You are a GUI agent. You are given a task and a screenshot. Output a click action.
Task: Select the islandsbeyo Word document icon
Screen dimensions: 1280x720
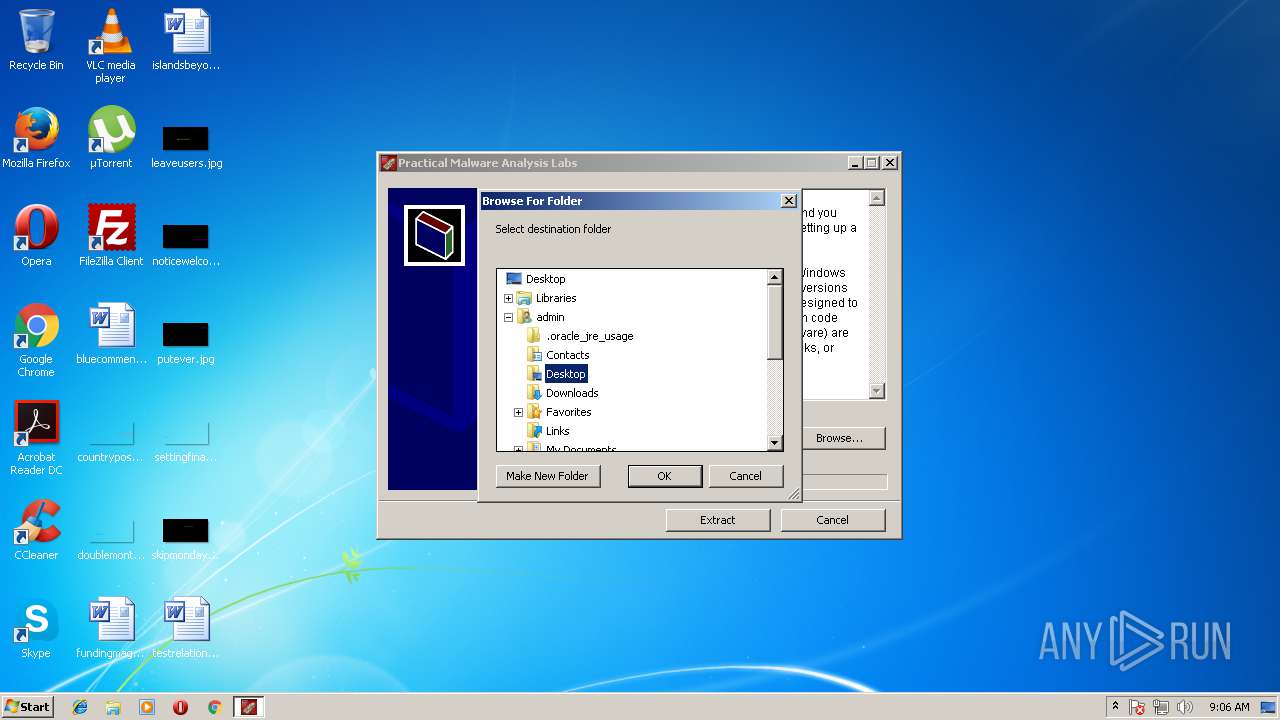(x=186, y=40)
